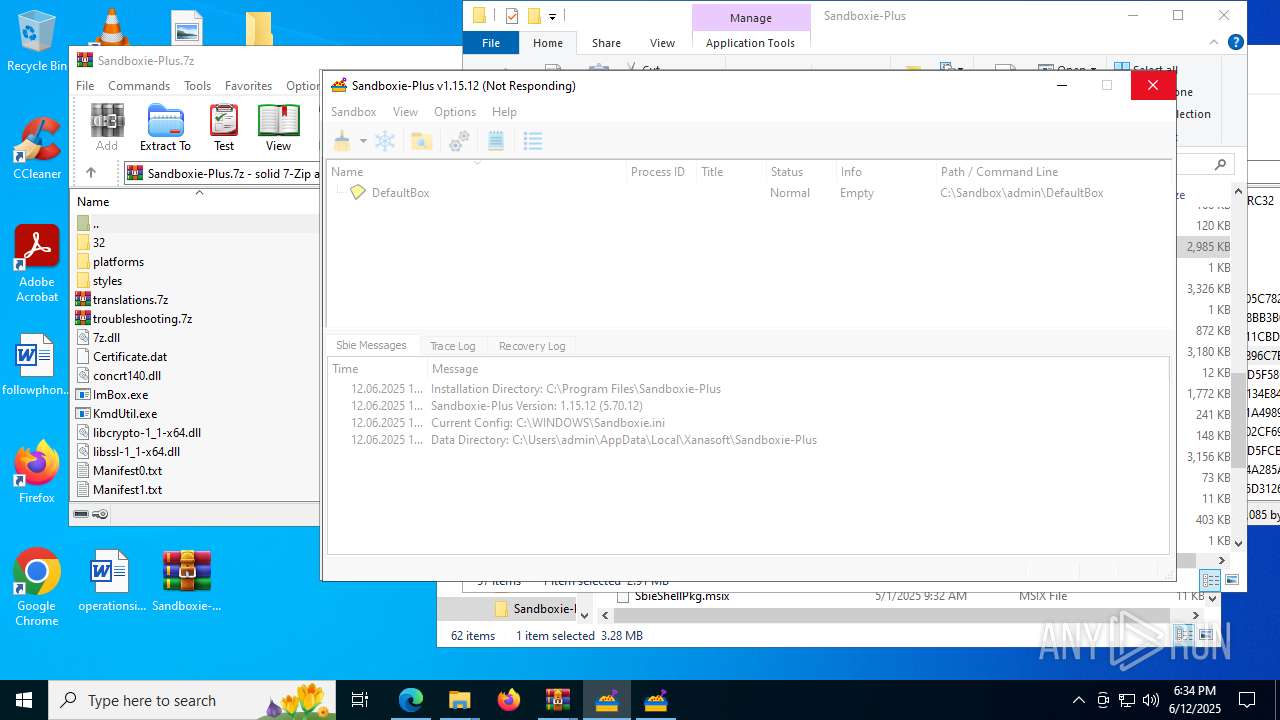Open the Help menu in Sandboxie-Plus
The width and height of the screenshot is (1280, 720).
tap(504, 112)
